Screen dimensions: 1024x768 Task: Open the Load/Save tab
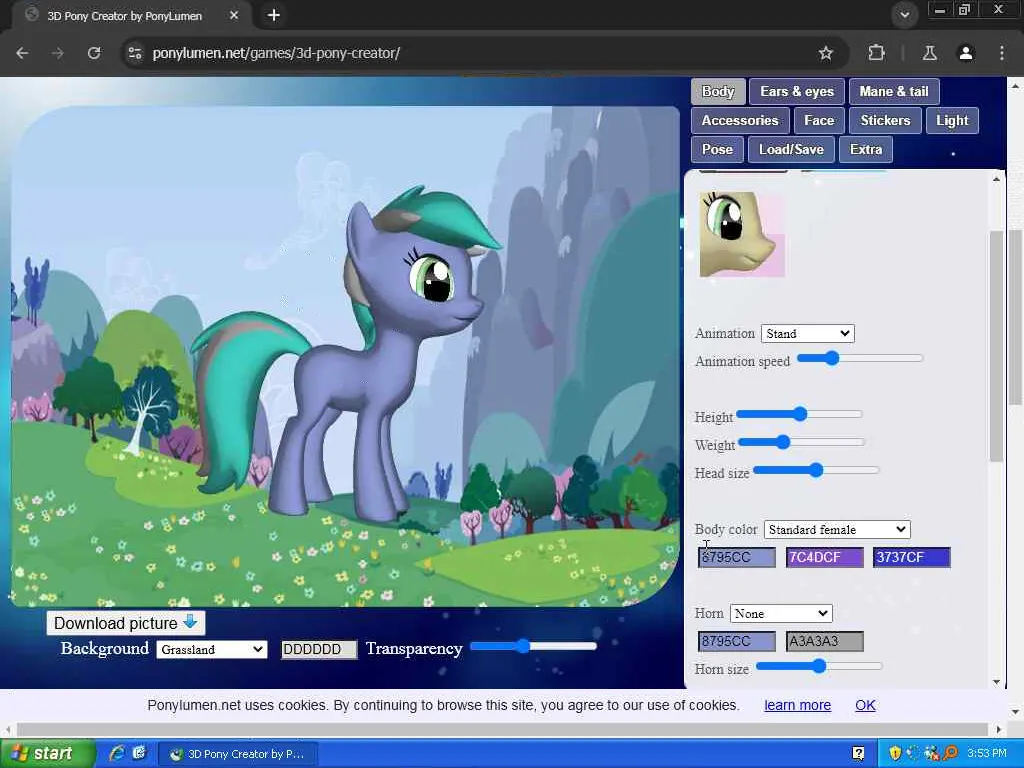point(791,150)
